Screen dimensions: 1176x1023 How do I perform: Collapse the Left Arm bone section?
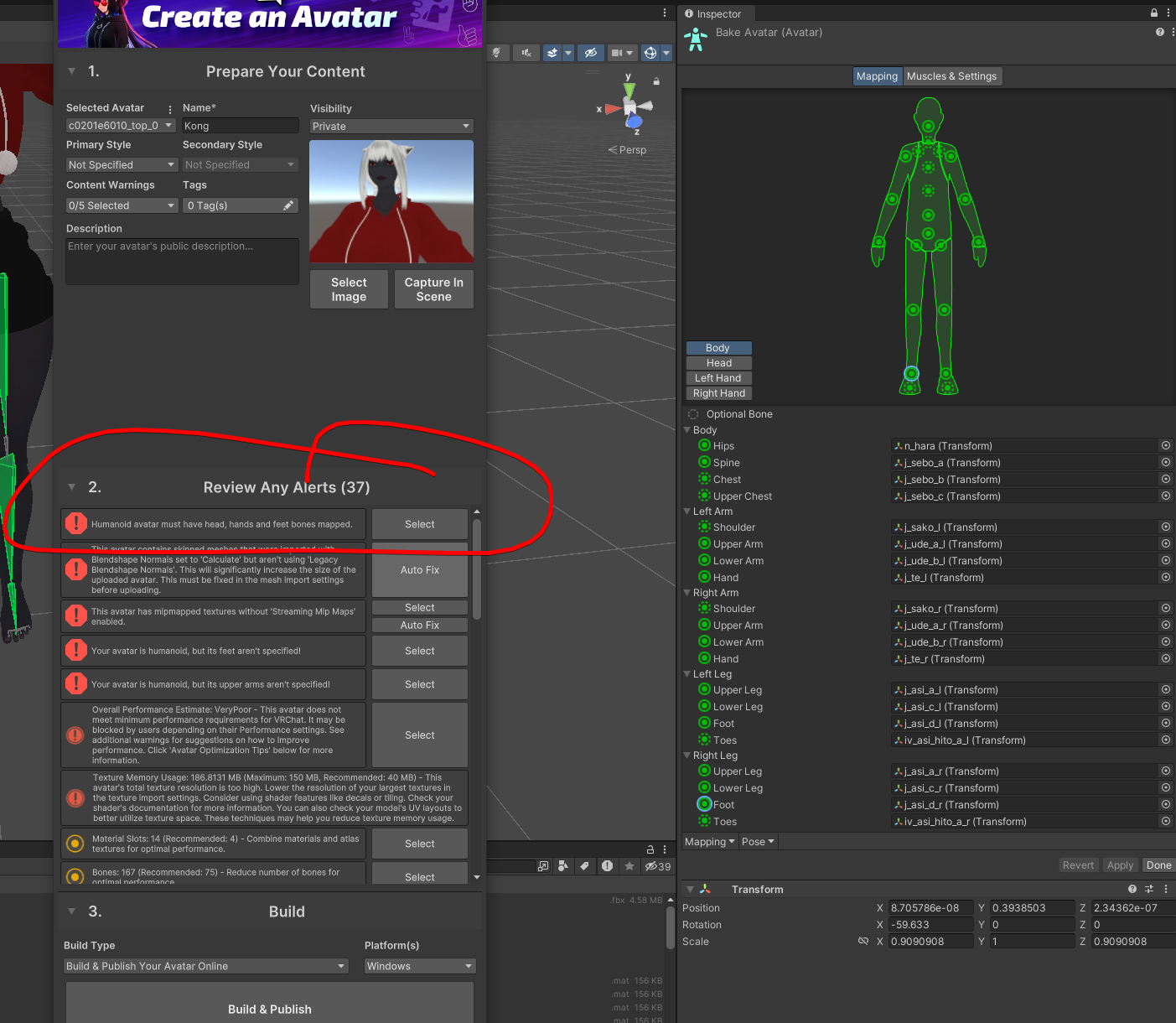687,511
